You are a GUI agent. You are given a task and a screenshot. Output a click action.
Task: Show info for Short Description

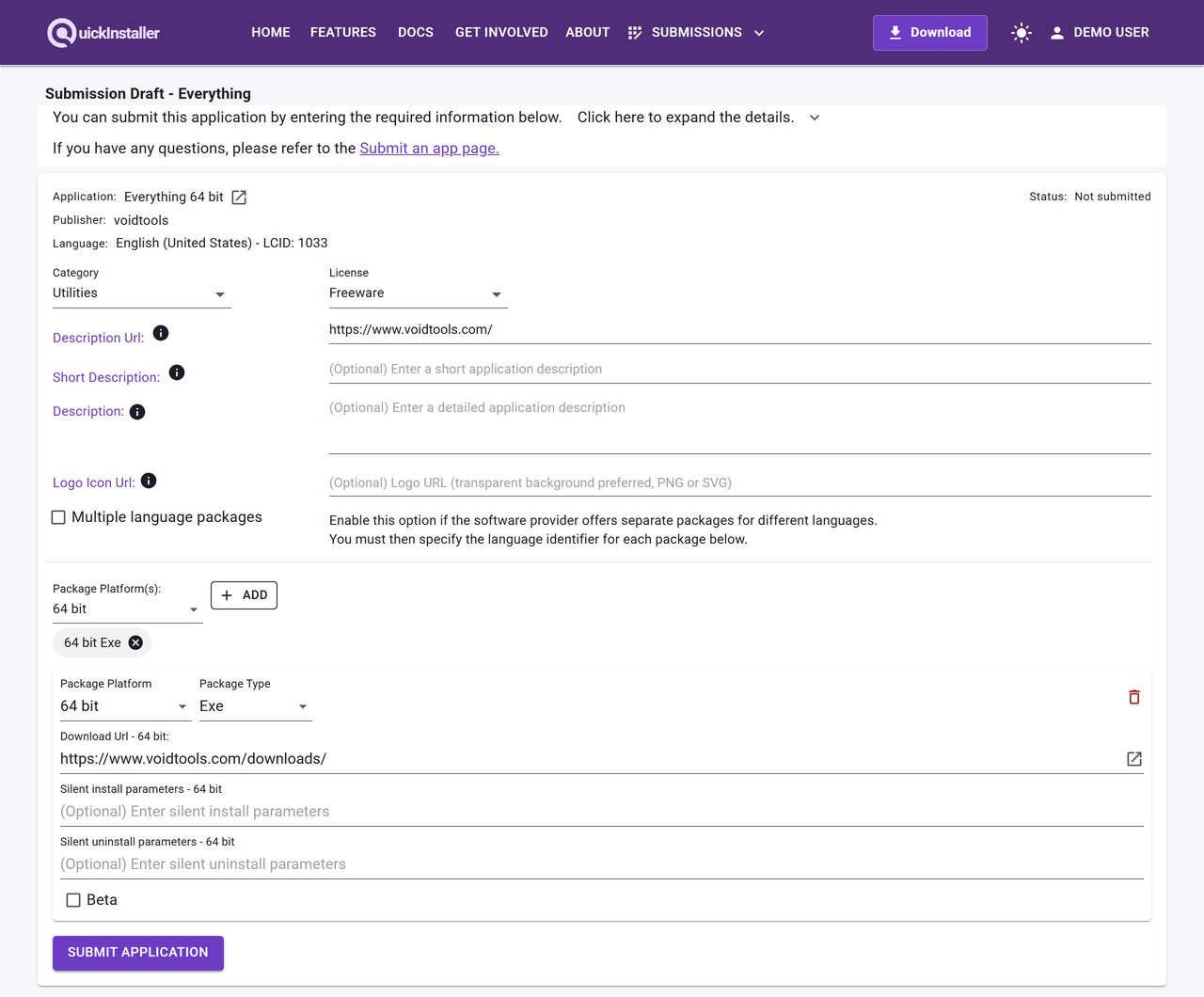tap(177, 372)
